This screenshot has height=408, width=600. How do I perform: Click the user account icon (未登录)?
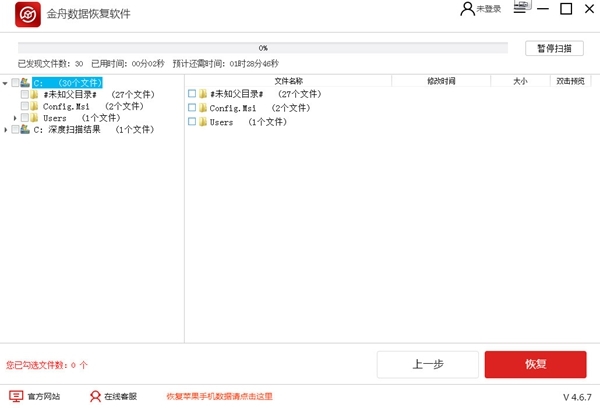click(467, 9)
